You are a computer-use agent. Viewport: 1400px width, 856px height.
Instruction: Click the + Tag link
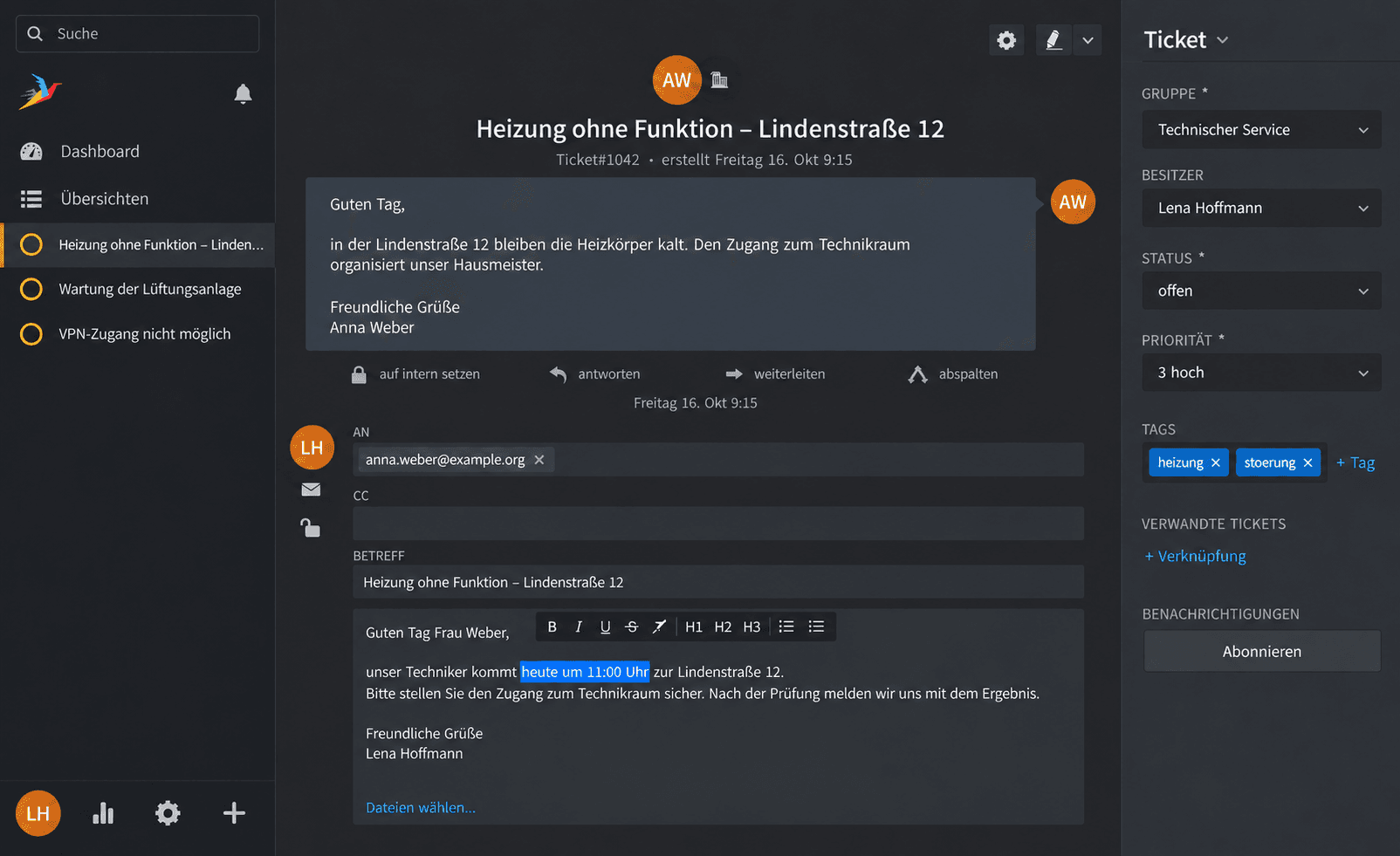coord(1355,463)
